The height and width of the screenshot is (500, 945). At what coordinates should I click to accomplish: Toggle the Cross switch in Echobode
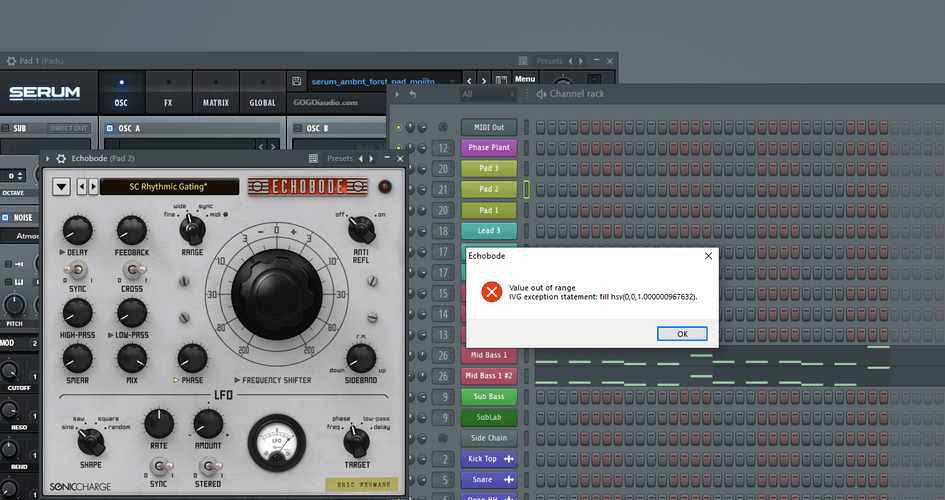[132, 270]
